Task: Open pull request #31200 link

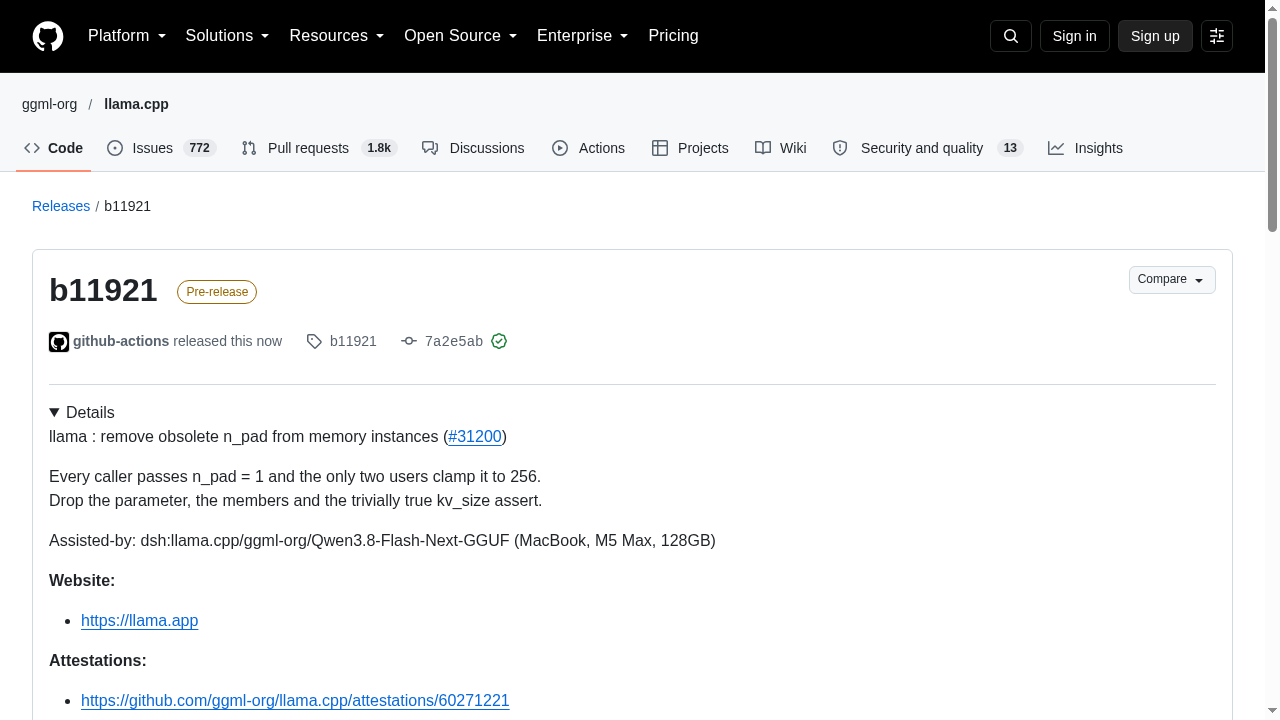Action: click(475, 437)
